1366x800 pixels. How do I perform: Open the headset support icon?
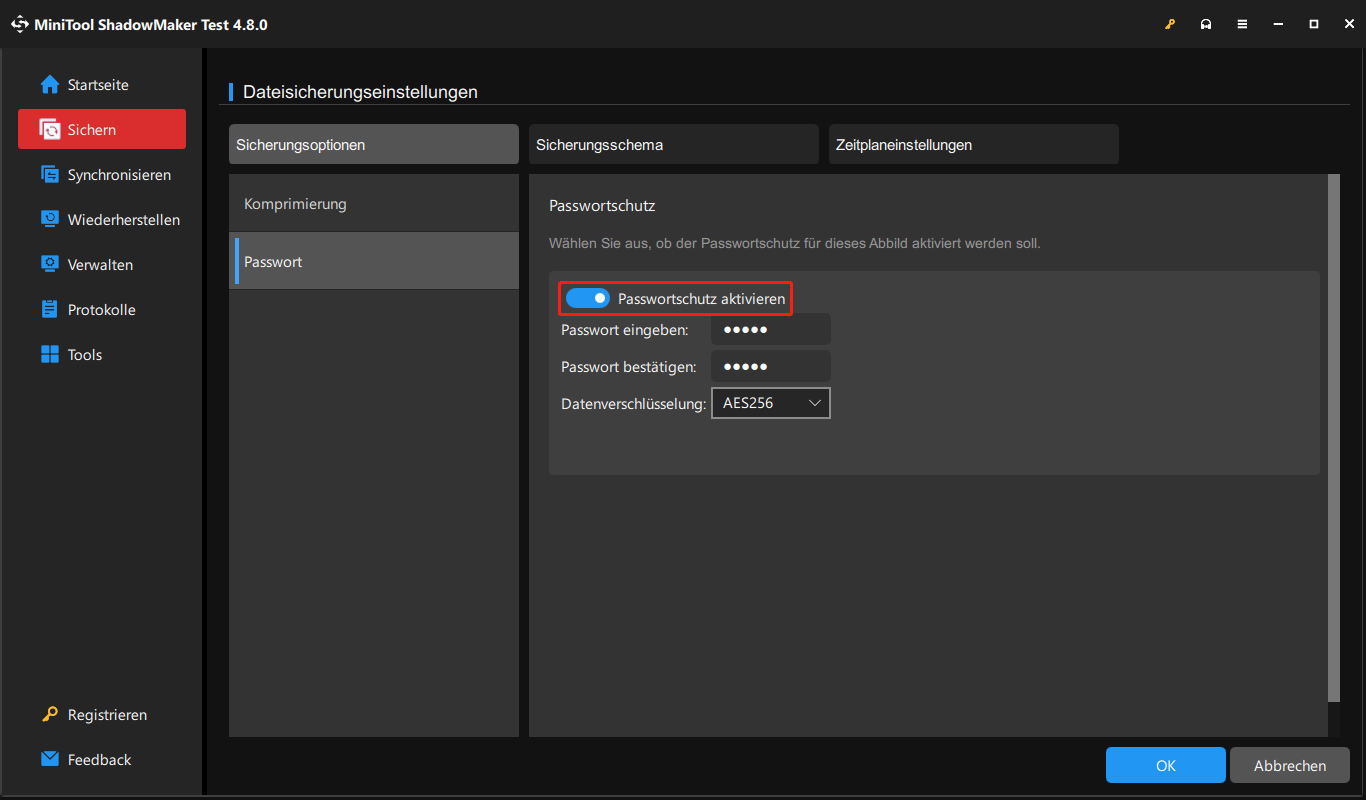(x=1206, y=23)
